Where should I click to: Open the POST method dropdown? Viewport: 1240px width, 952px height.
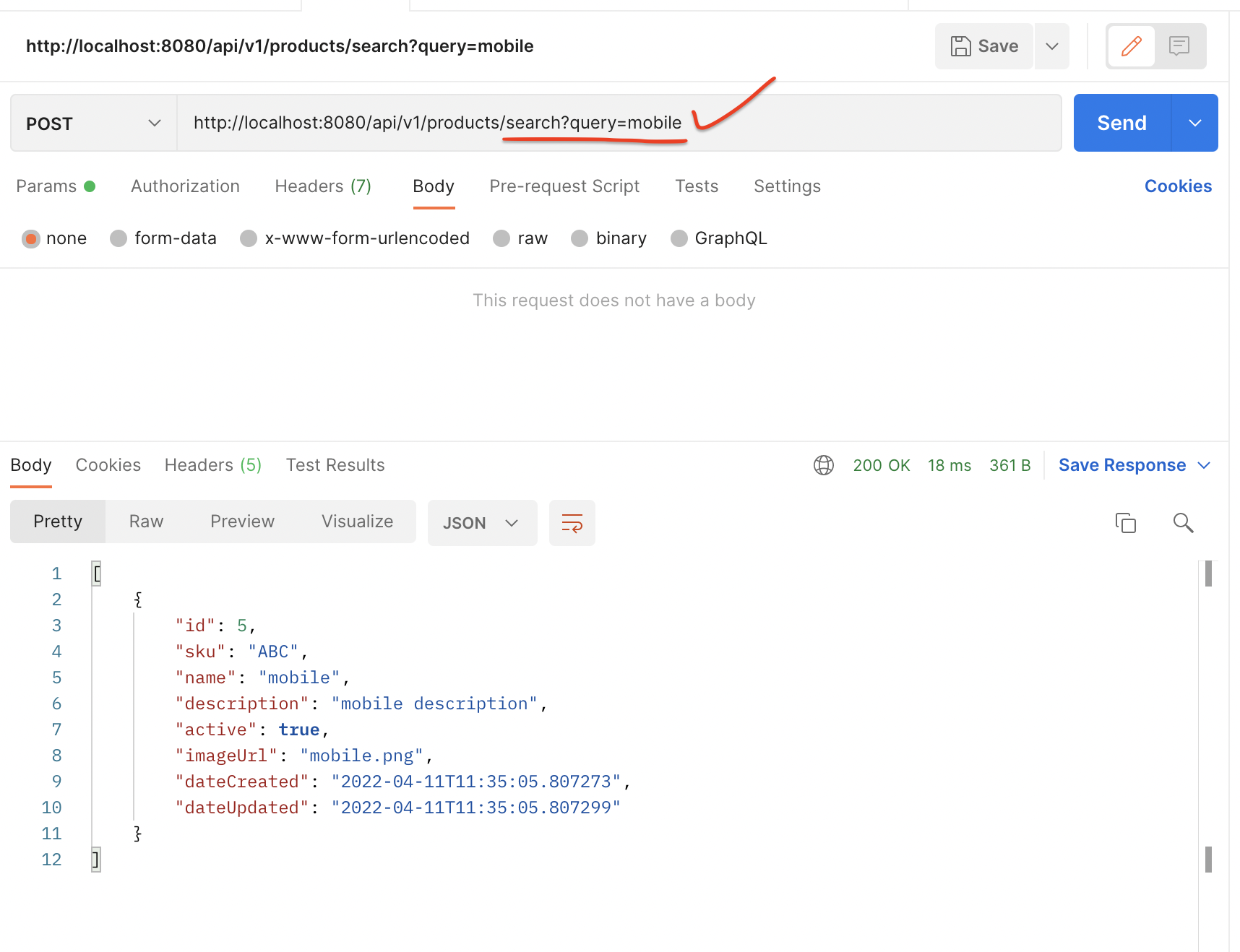pyautogui.click(x=94, y=124)
